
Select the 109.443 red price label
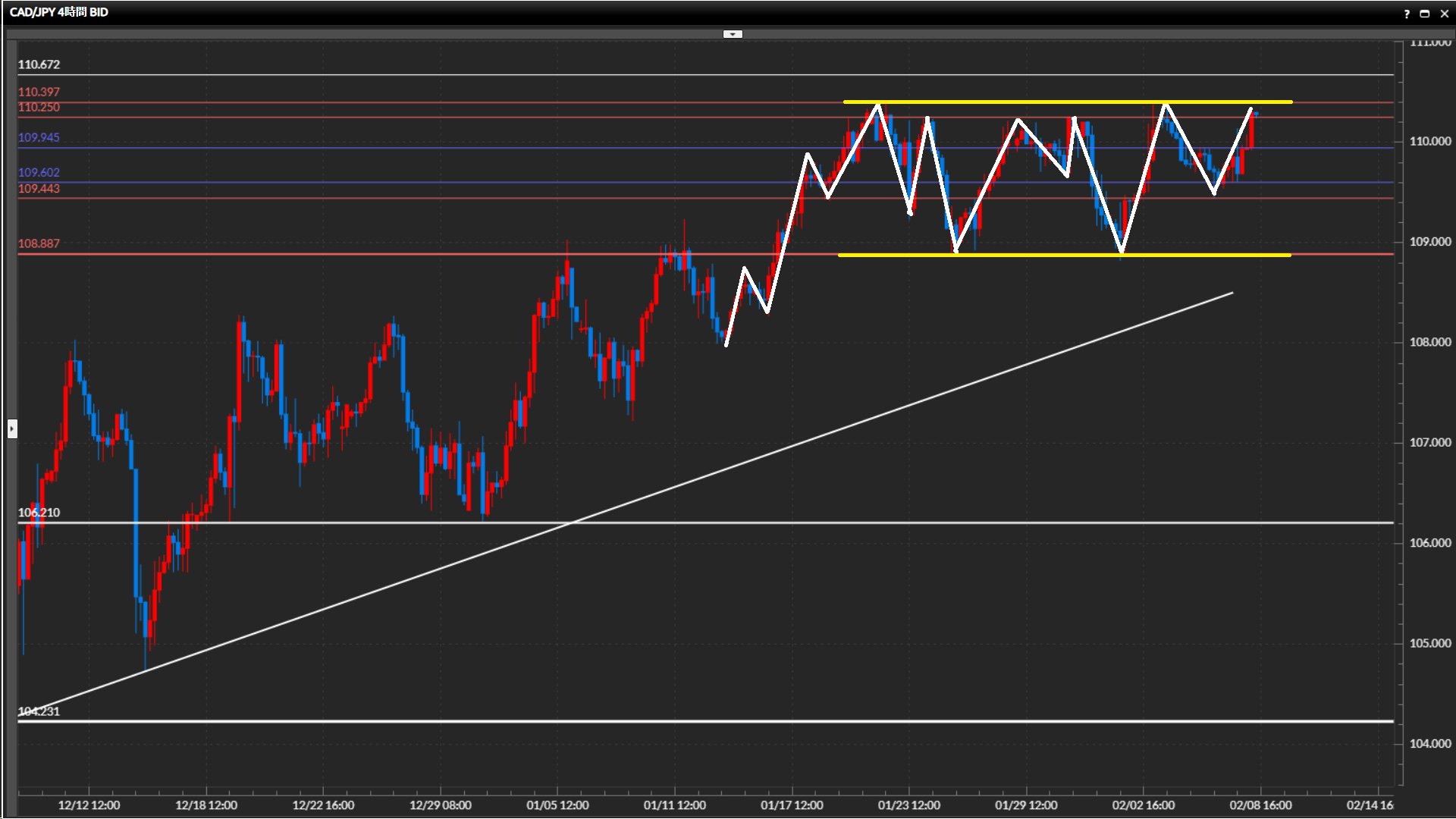[39, 188]
